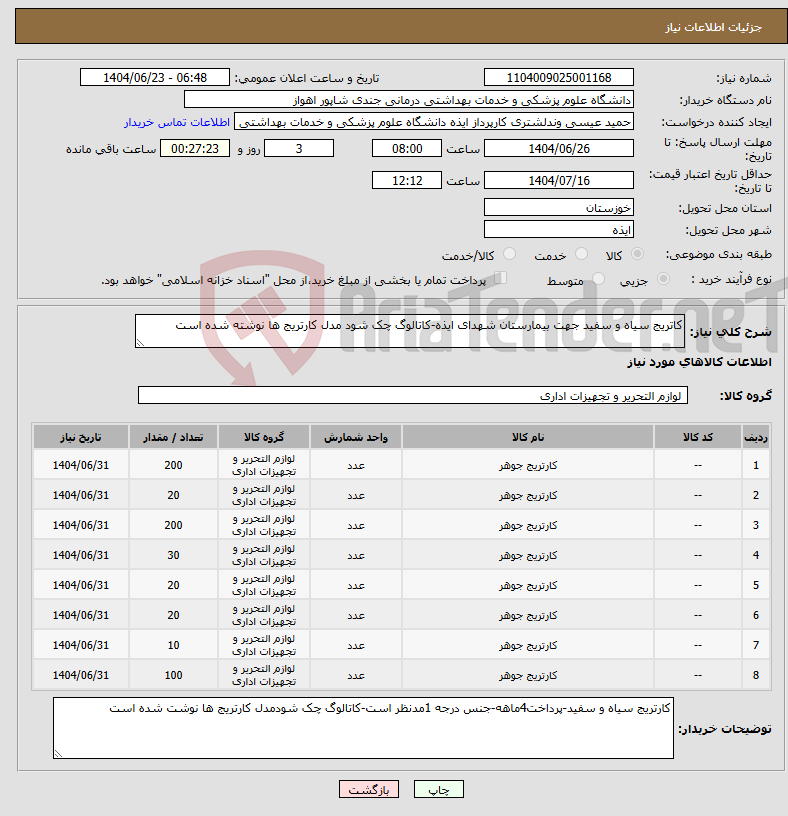Image resolution: width=788 pixels, height=816 pixels.
Task: Click the delivery city field ایذه
Action: [558, 230]
